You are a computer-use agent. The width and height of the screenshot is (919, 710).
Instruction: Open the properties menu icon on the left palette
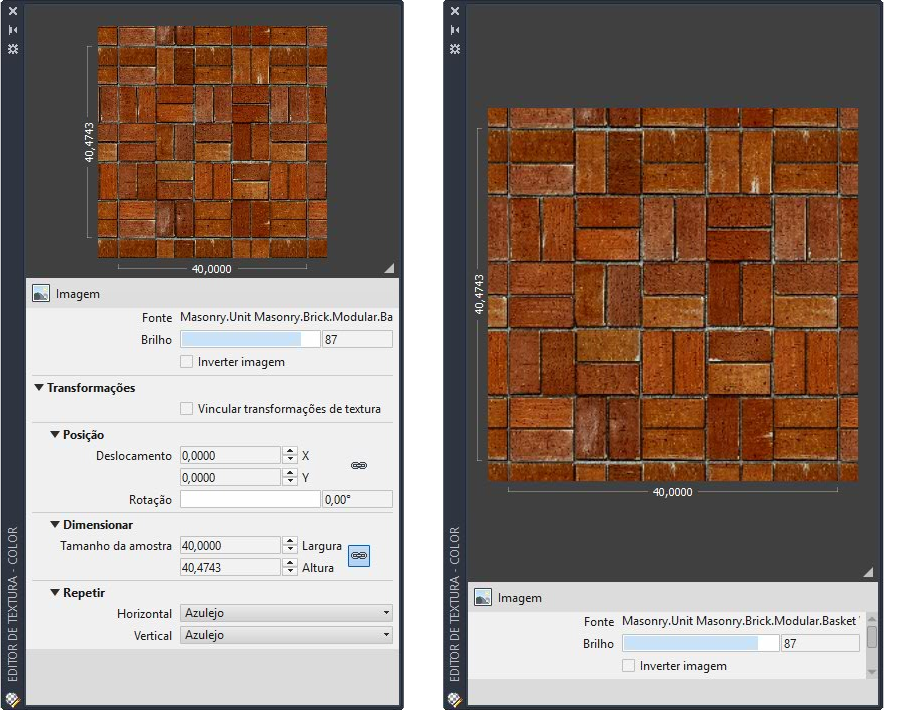[x=13, y=48]
